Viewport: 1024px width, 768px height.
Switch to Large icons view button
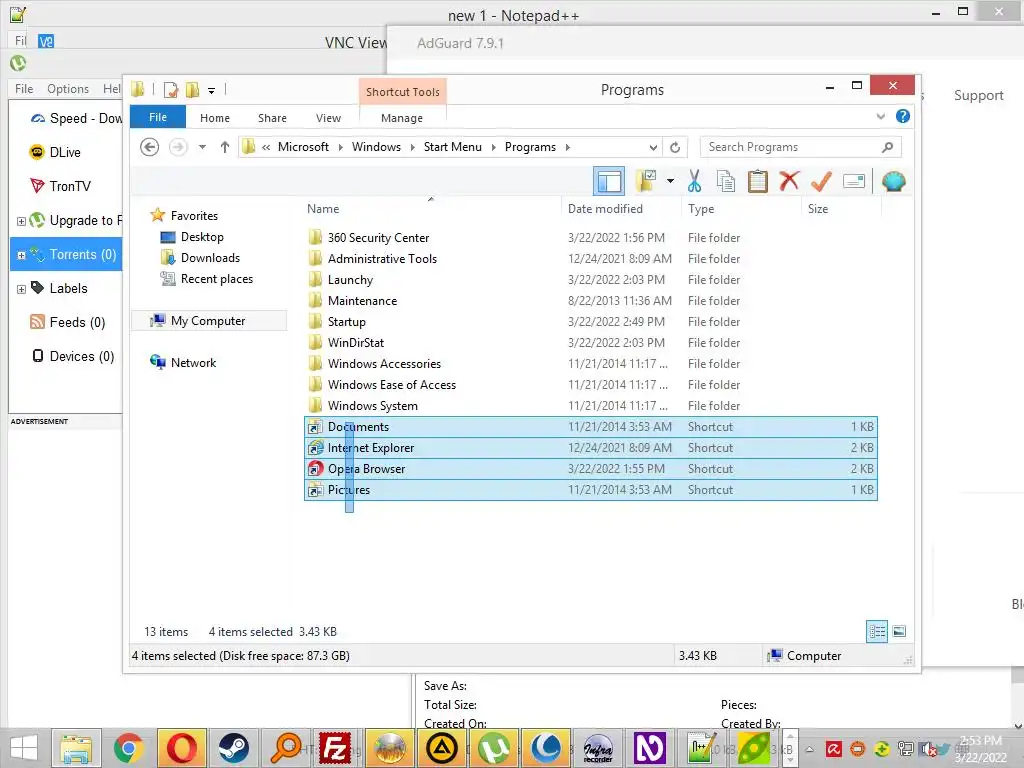click(x=899, y=631)
